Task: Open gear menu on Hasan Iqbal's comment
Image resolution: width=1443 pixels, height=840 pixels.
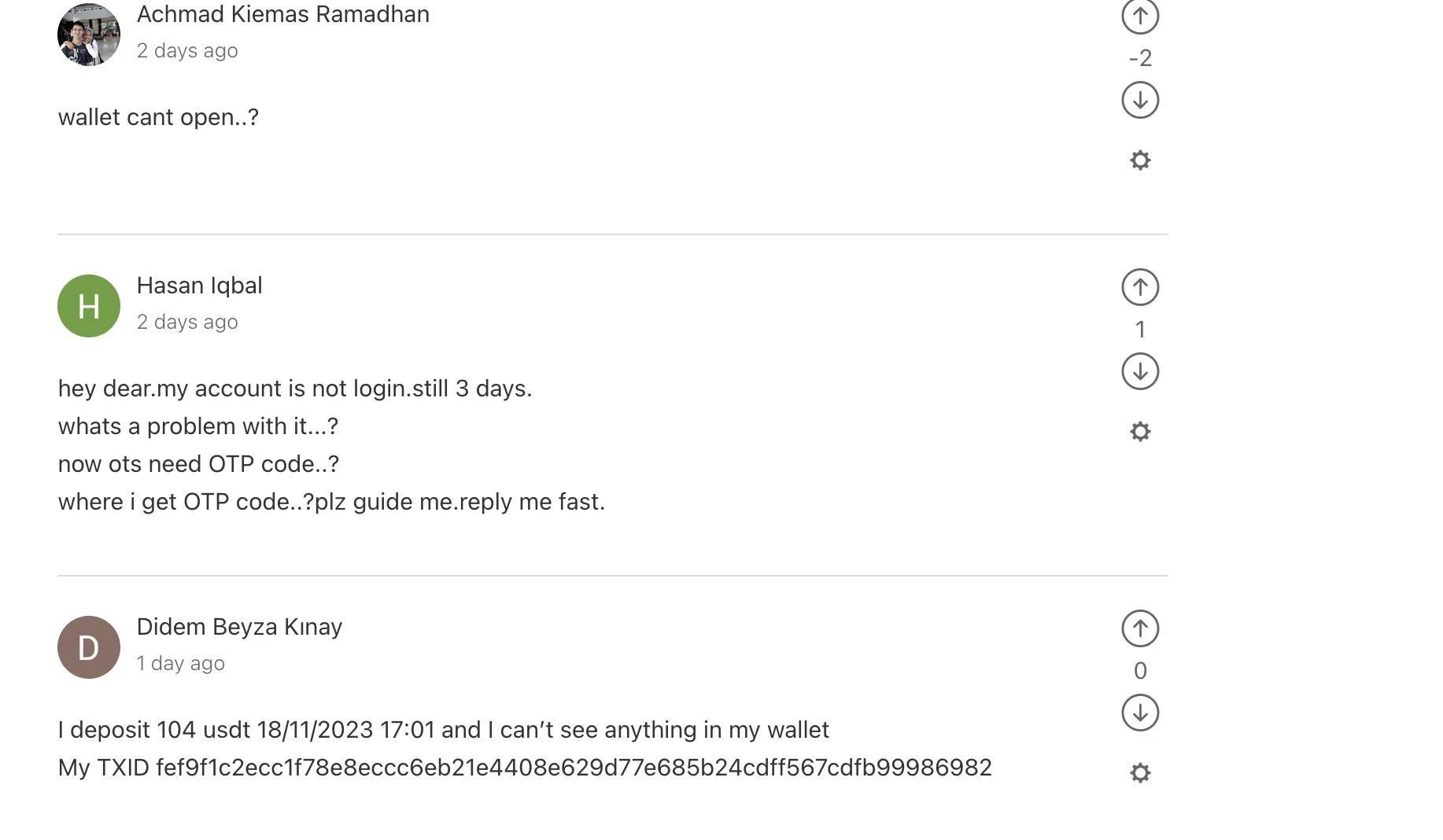Action: [1139, 432]
